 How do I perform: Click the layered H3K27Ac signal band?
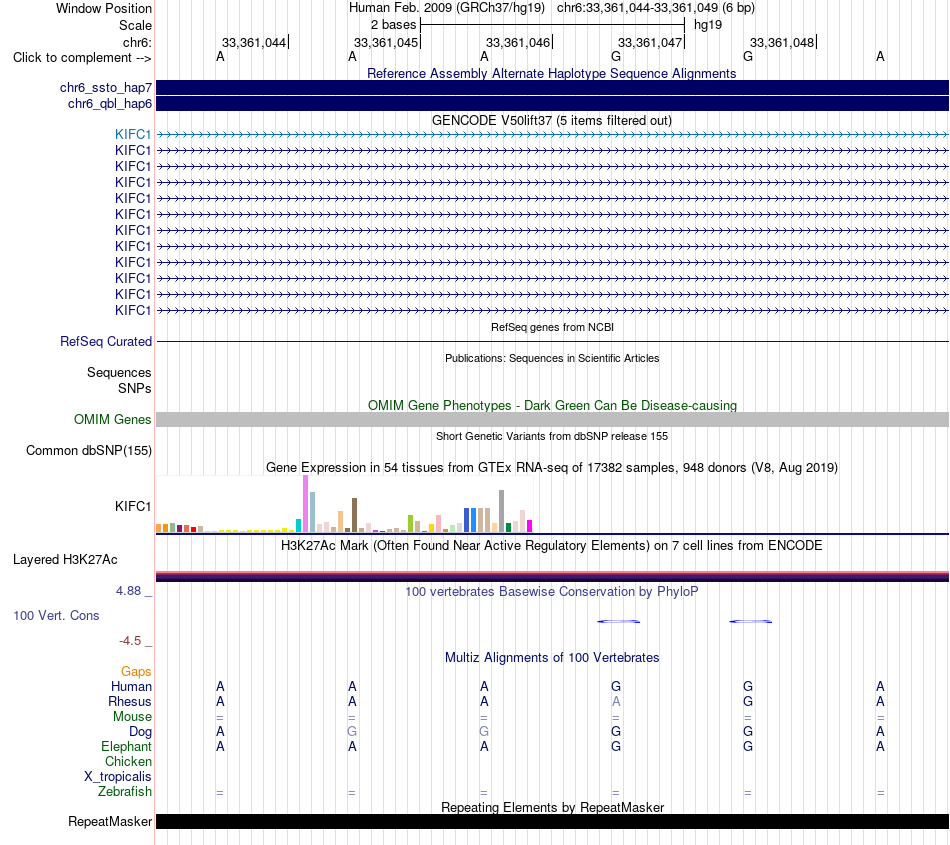pyautogui.click(x=552, y=576)
